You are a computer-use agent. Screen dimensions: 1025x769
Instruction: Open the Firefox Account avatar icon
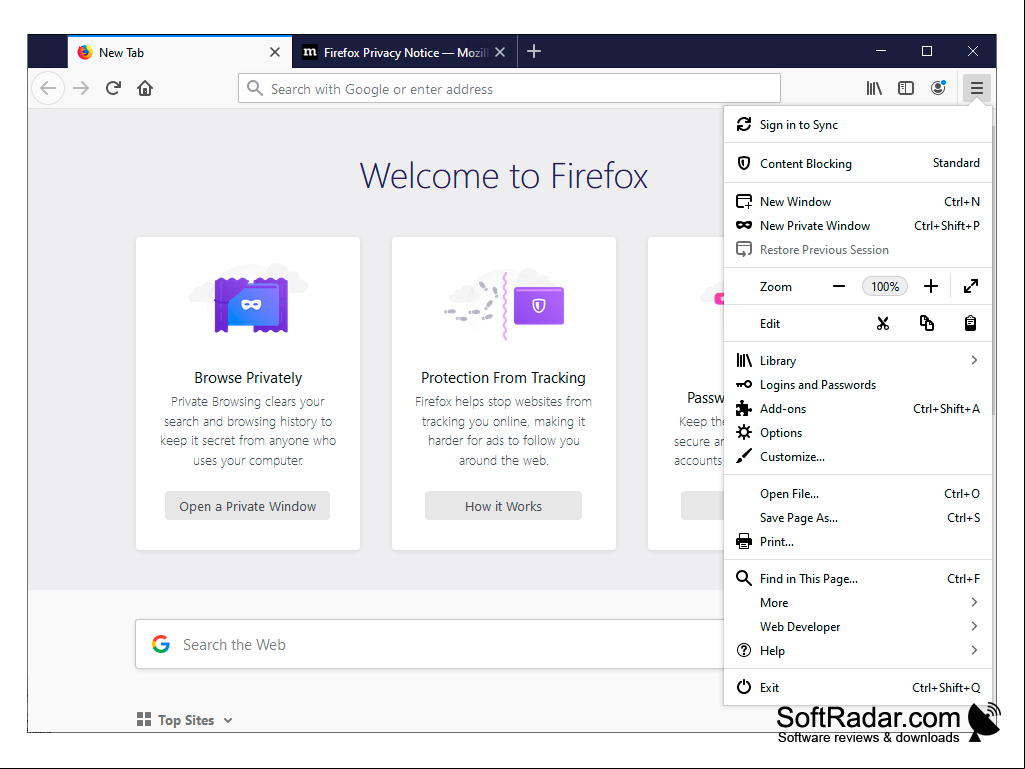pos(938,88)
